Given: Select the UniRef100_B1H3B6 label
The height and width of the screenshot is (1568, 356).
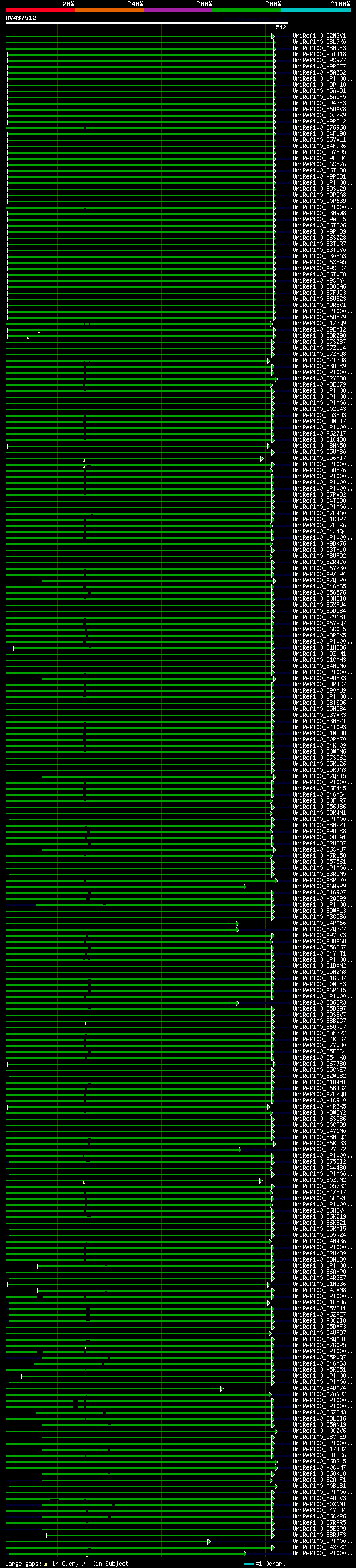Looking at the screenshot, I should pyautogui.click(x=319, y=647).
